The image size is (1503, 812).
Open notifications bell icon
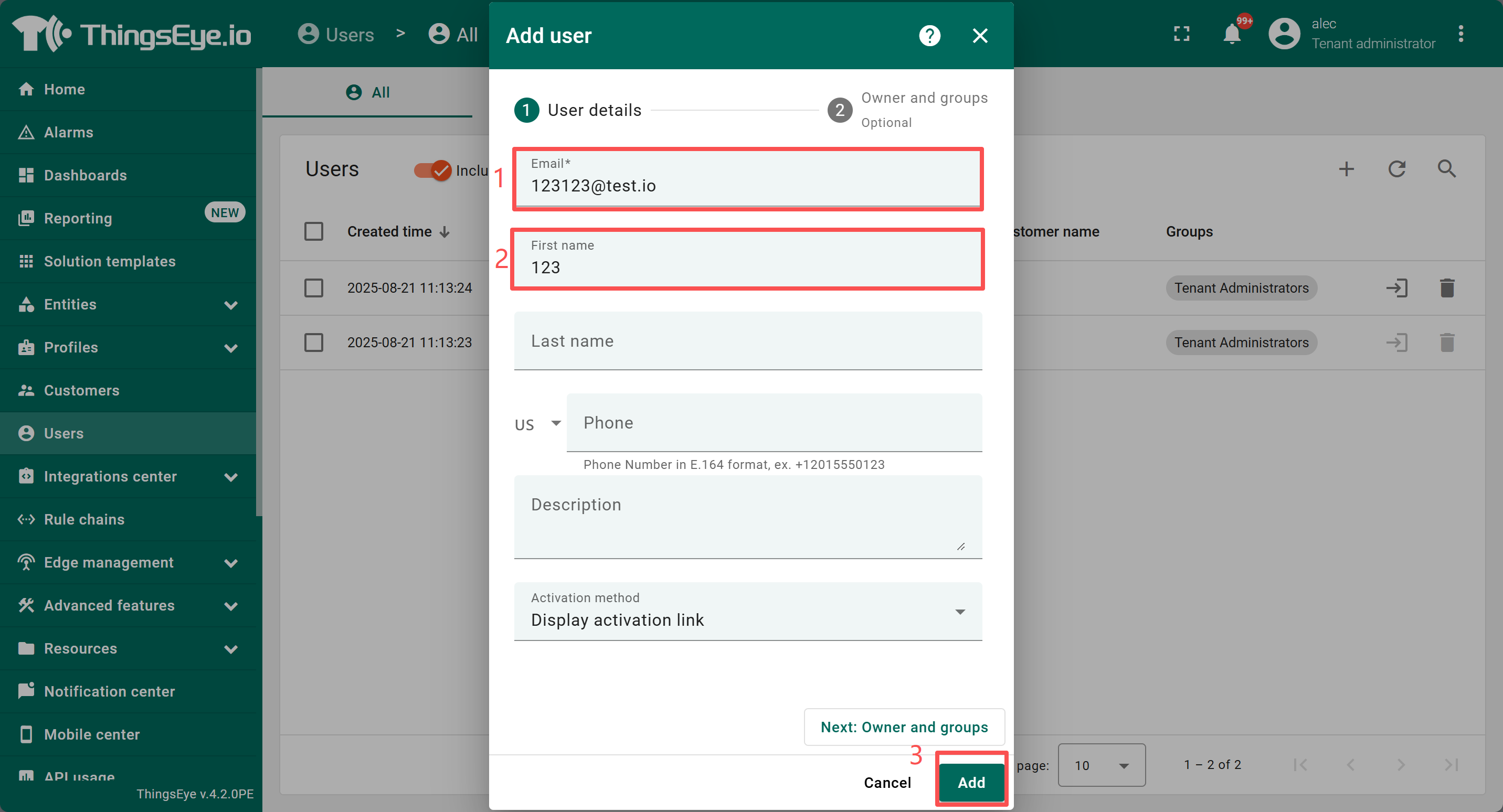1231,34
